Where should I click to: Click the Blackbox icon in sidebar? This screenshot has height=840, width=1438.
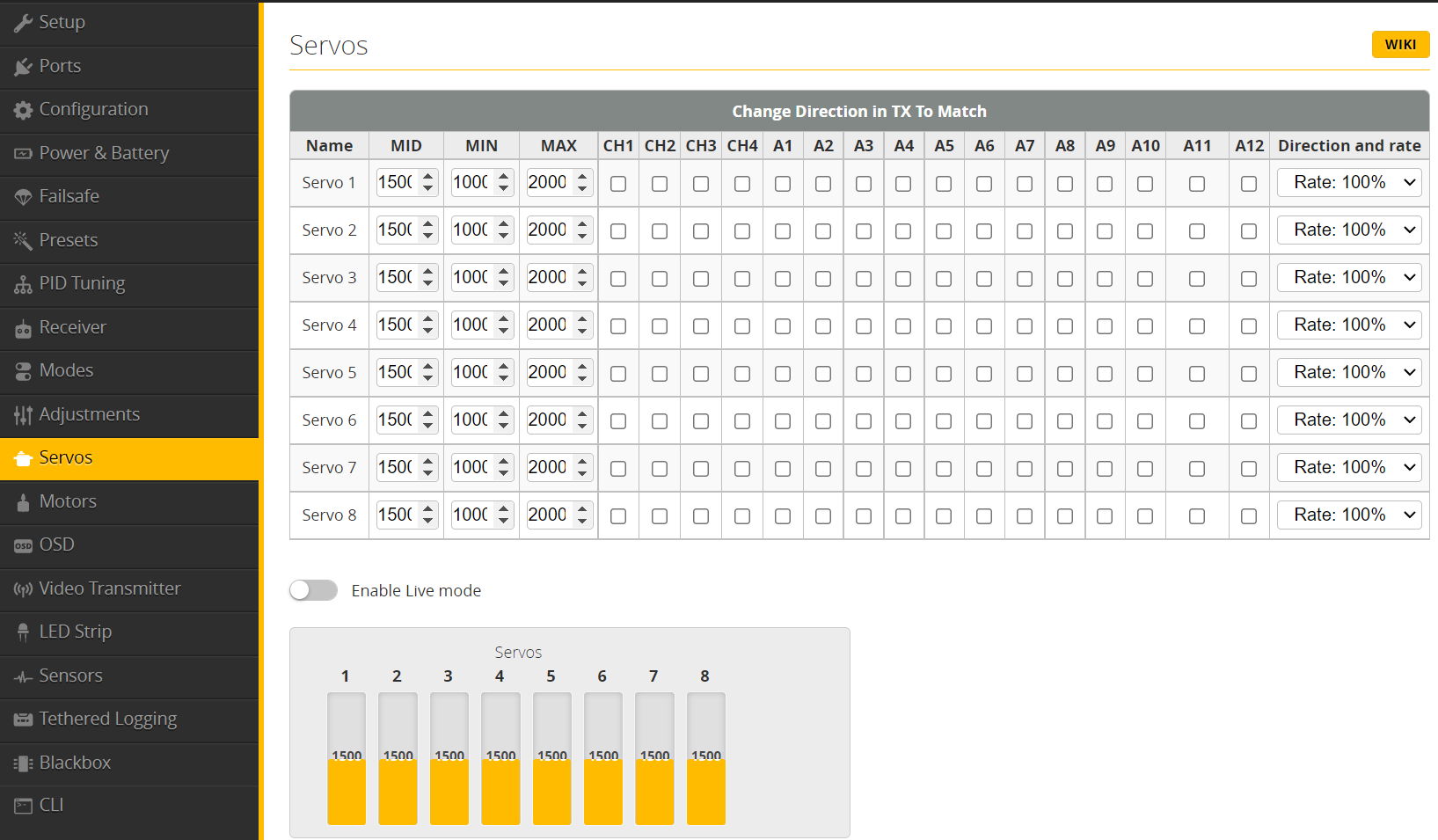tap(23, 763)
